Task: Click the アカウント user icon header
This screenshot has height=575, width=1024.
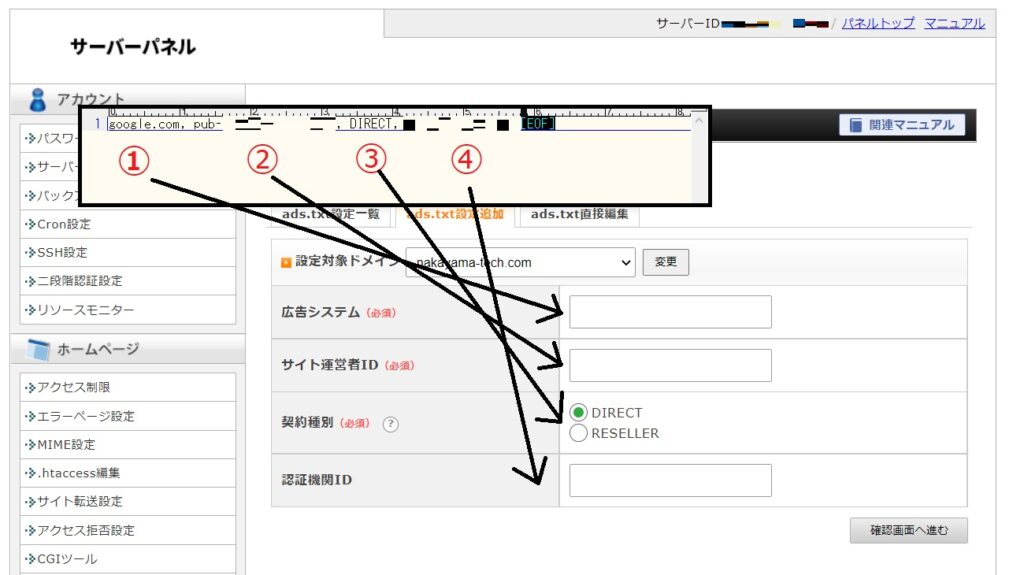Action: (x=38, y=99)
